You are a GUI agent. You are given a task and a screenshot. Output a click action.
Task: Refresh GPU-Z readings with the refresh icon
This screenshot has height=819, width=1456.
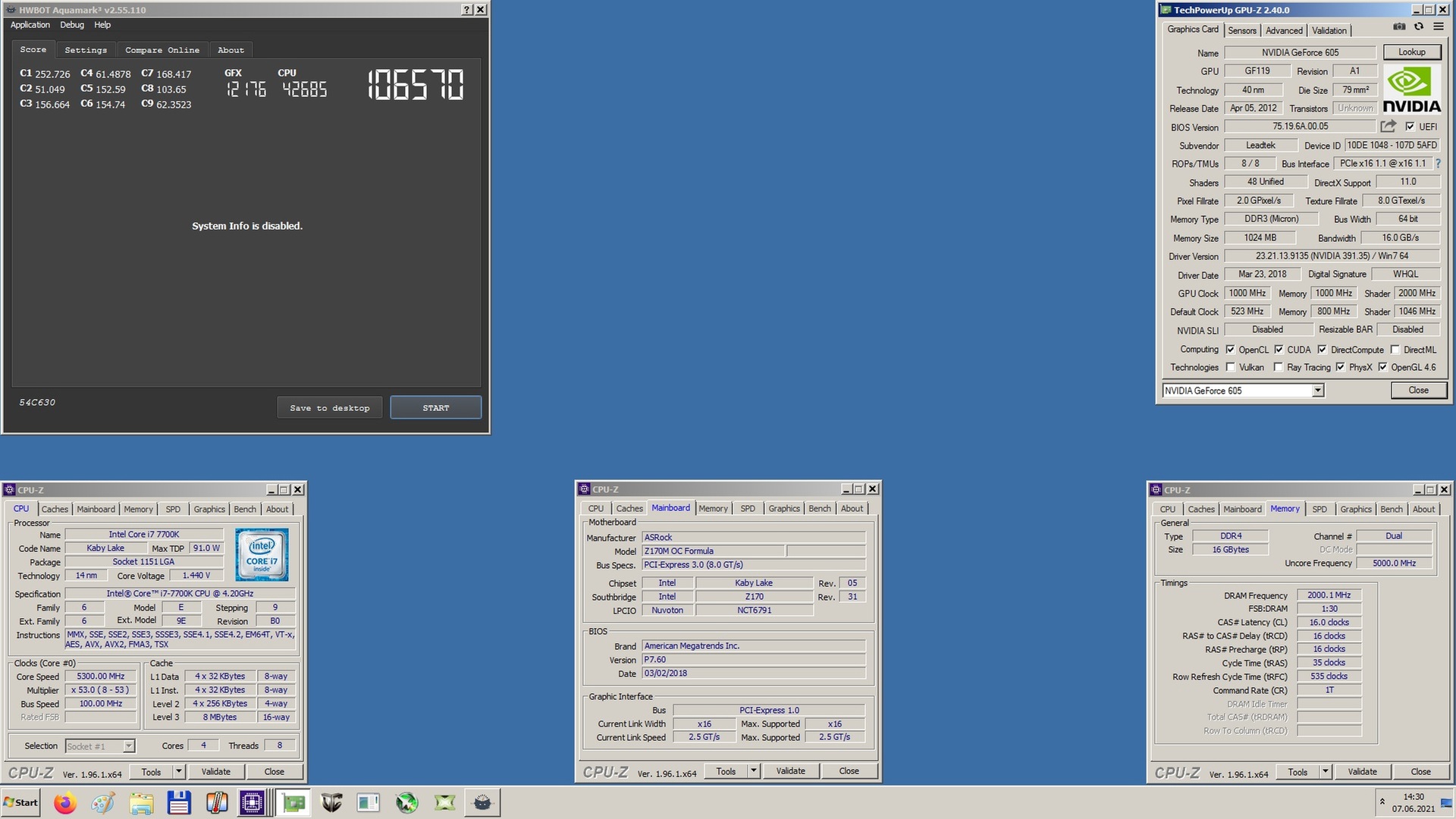[x=1419, y=27]
